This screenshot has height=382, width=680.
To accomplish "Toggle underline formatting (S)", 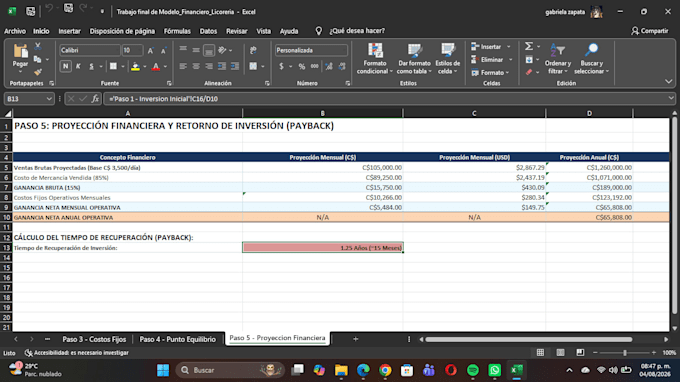I will point(91,66).
